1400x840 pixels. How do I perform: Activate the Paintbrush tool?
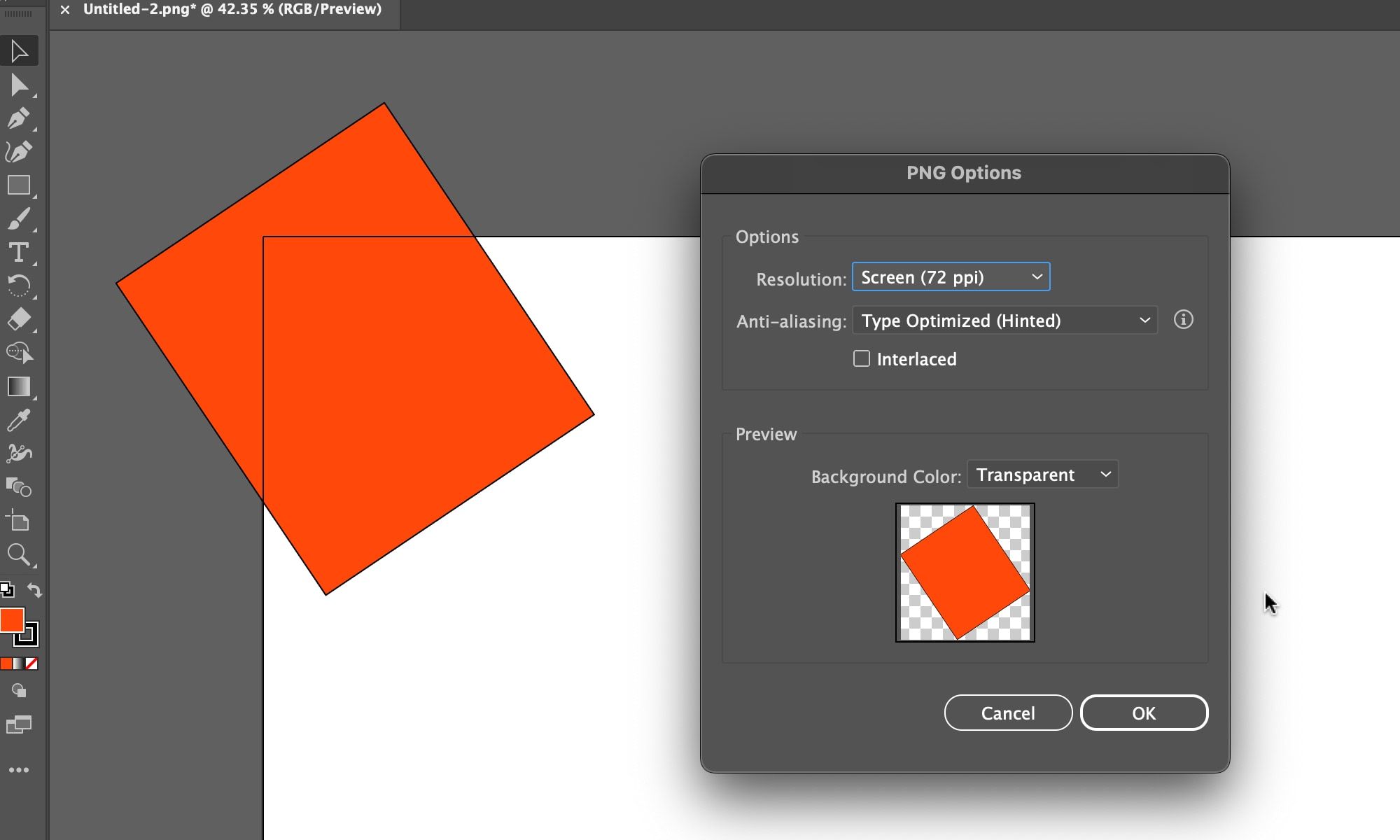pyautogui.click(x=20, y=218)
